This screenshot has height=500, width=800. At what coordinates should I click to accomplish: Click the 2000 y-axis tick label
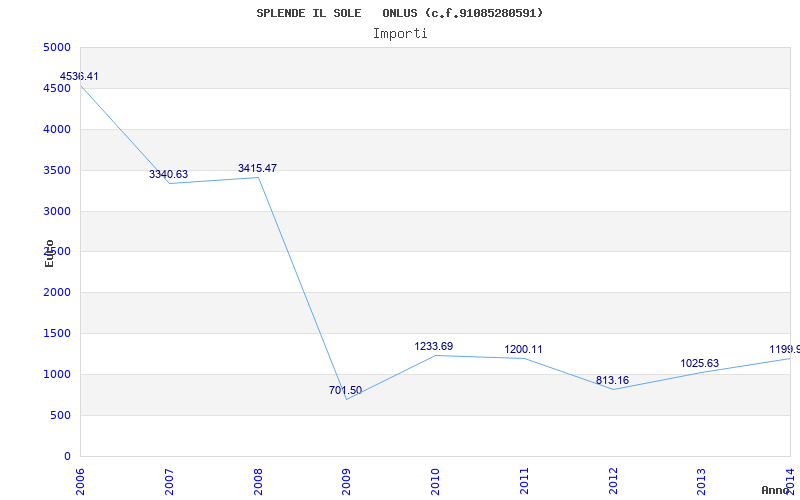coord(56,293)
